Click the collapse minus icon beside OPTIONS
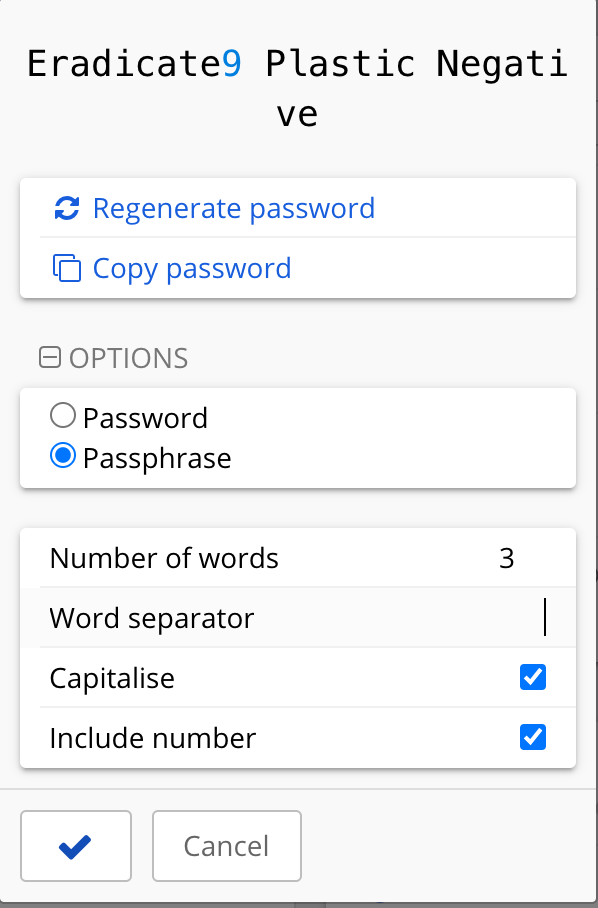 coord(49,356)
